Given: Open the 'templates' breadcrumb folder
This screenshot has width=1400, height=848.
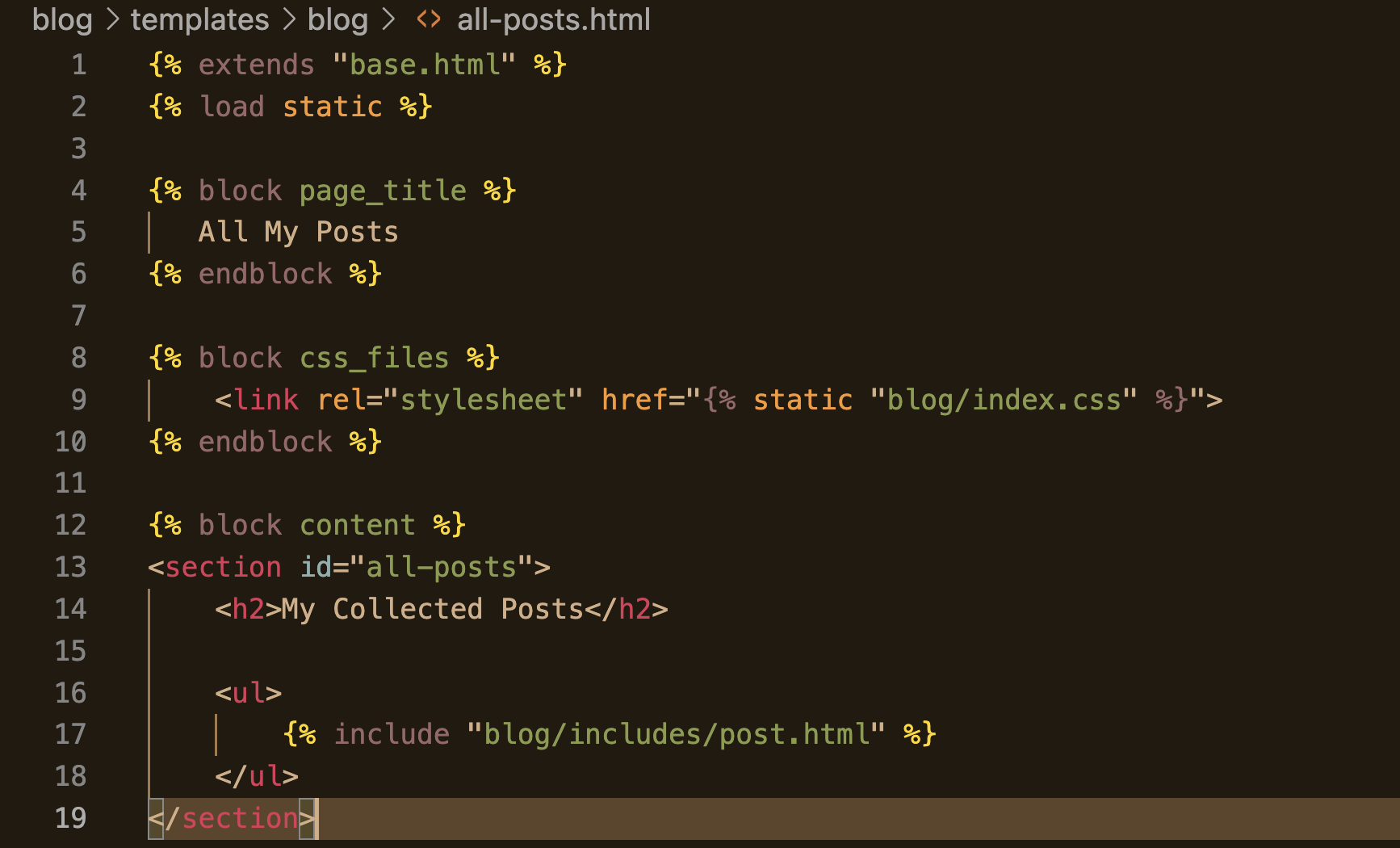Looking at the screenshot, I should pyautogui.click(x=199, y=19).
